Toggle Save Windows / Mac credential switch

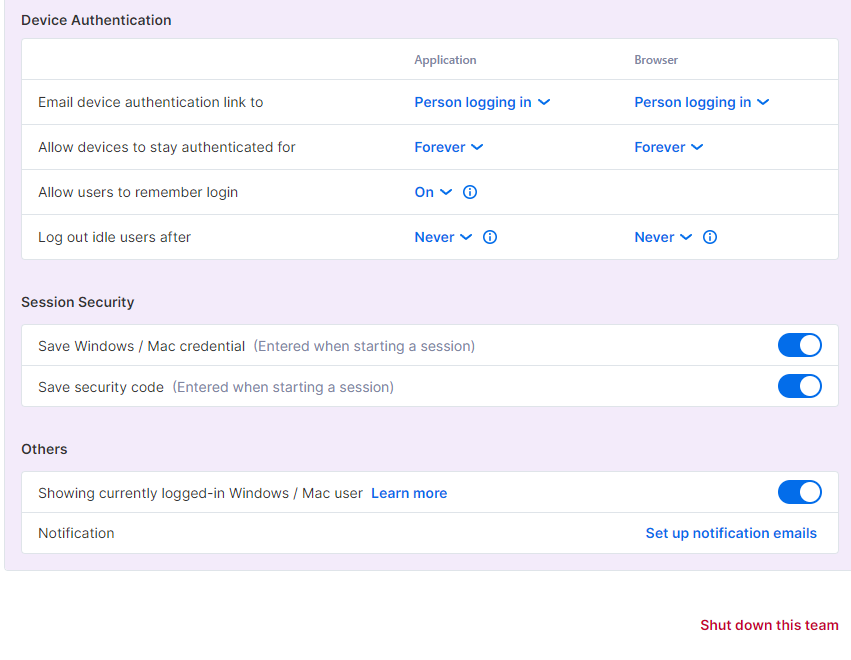point(799,345)
